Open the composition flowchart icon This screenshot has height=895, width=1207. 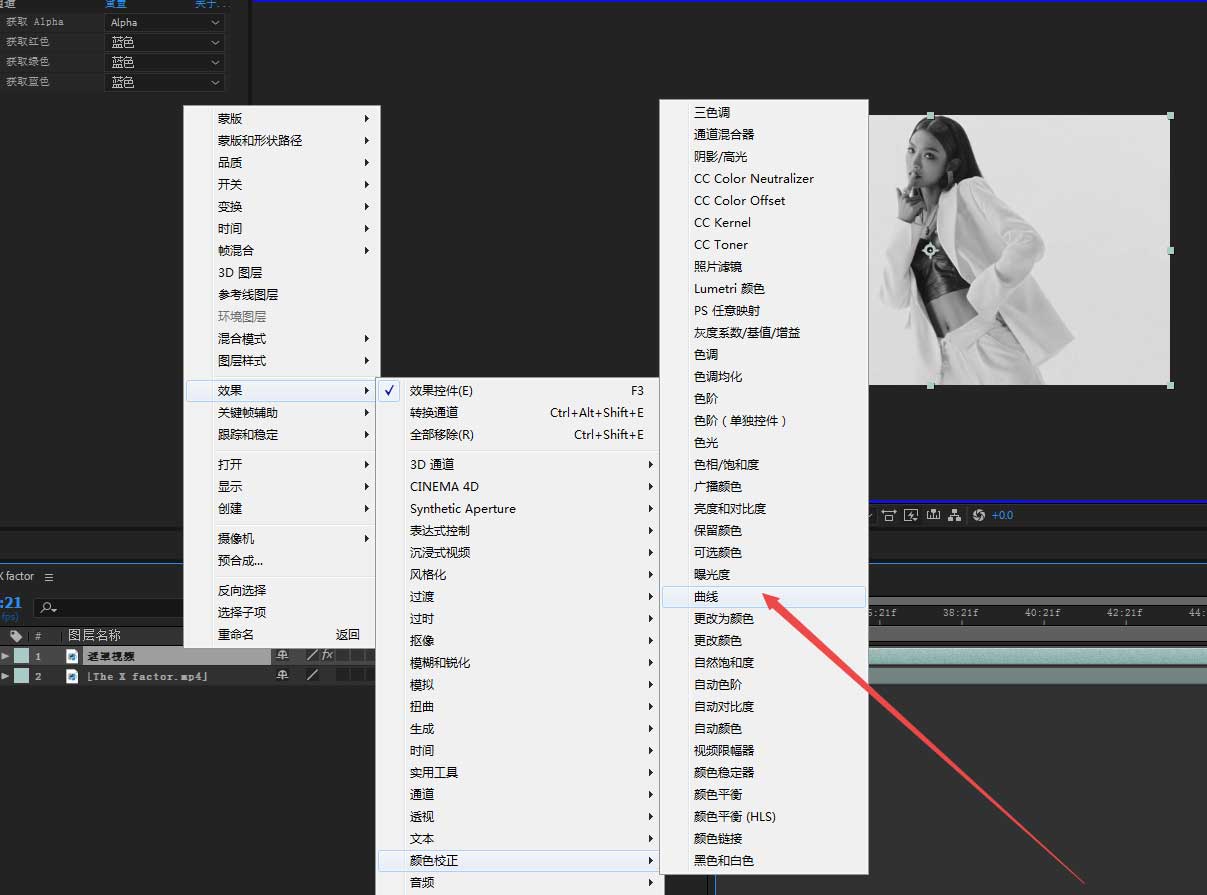pos(954,515)
